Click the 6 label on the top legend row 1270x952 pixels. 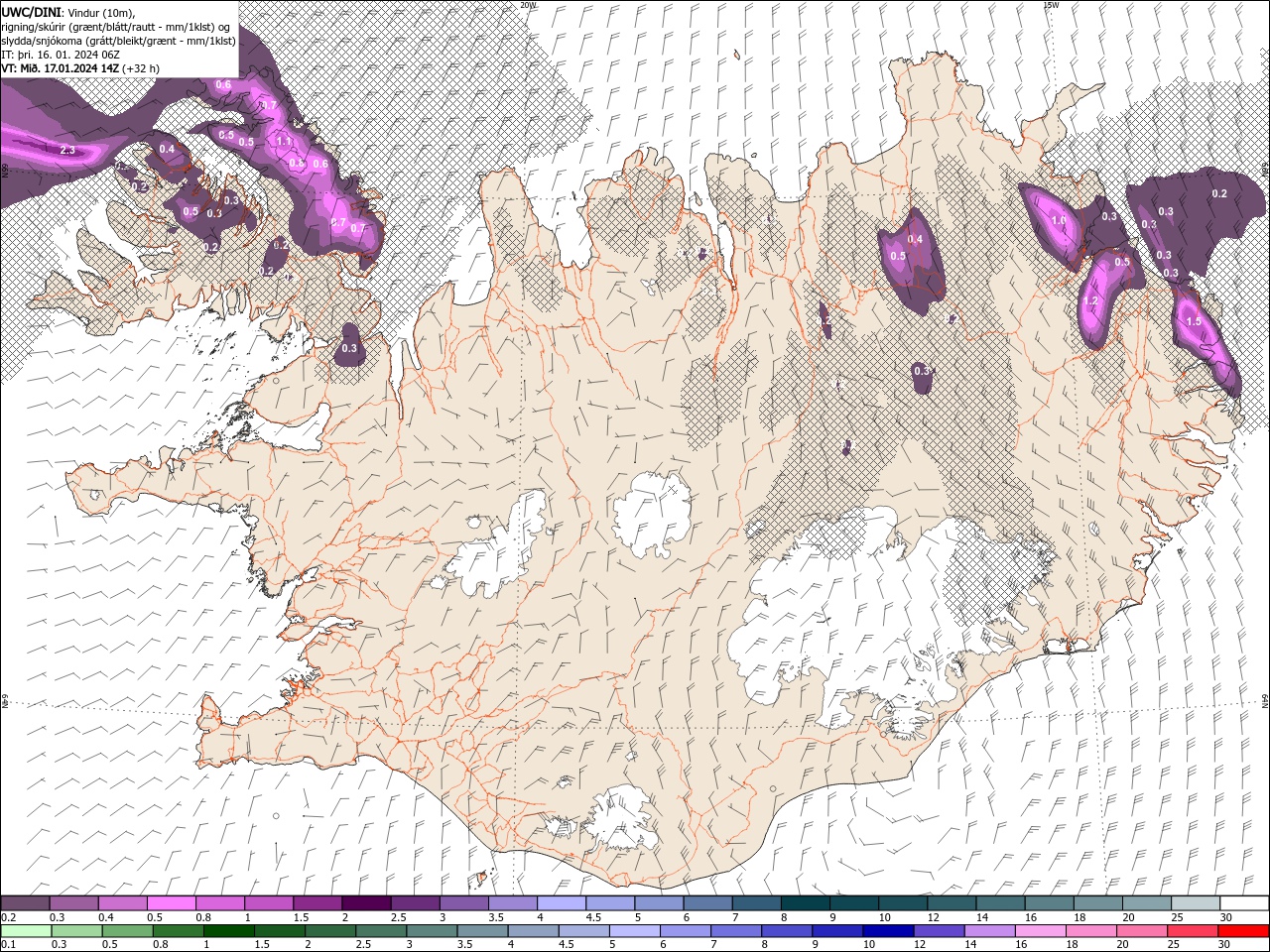(x=687, y=917)
